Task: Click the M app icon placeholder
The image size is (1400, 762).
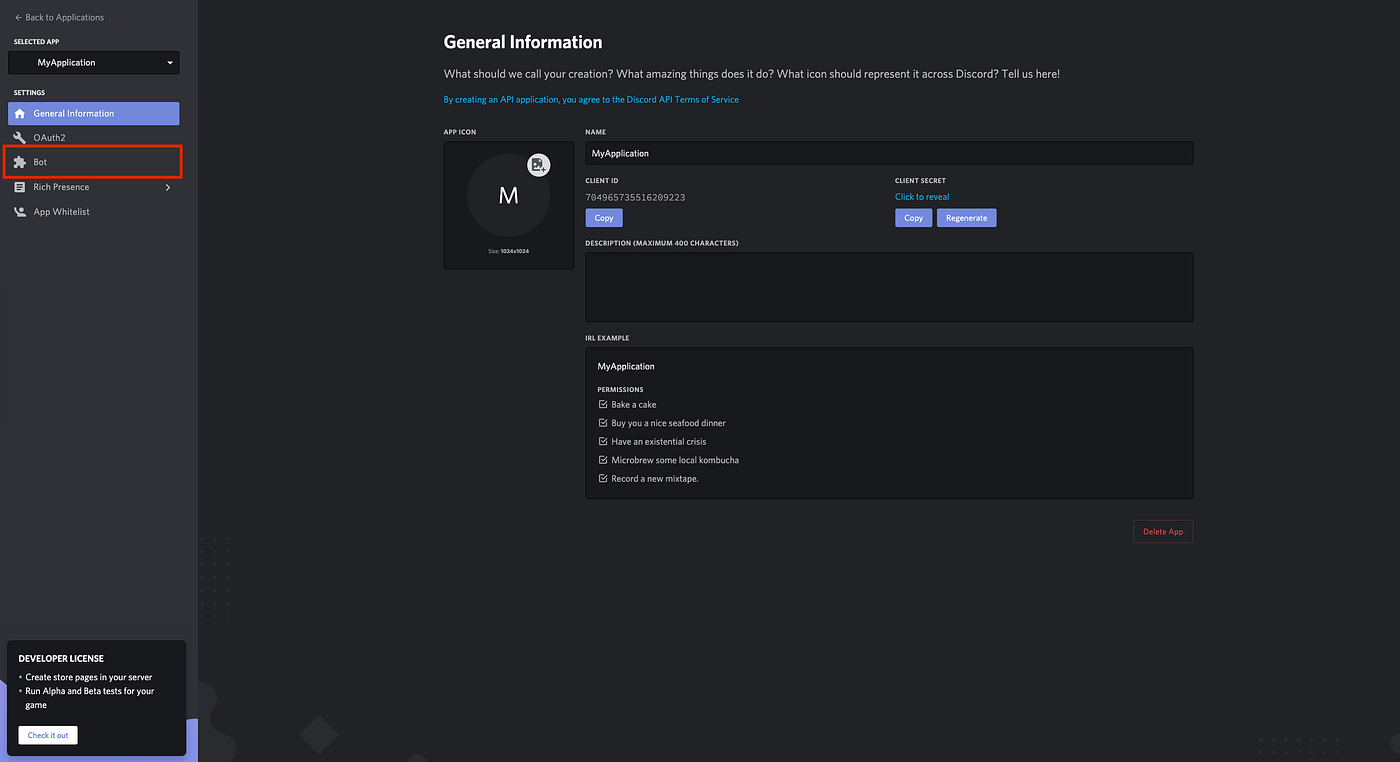Action: pyautogui.click(x=508, y=195)
